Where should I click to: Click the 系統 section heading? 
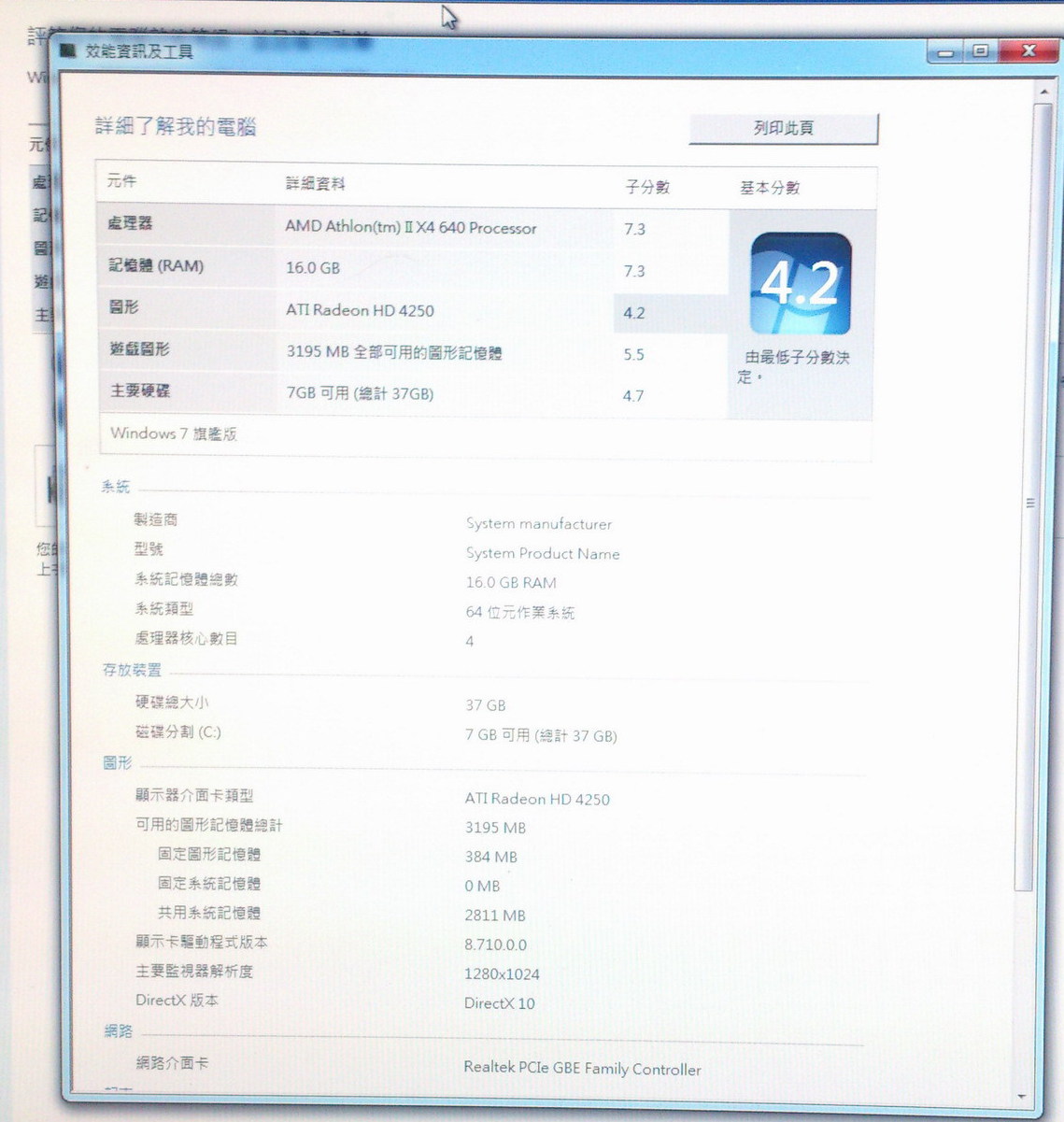click(x=116, y=487)
